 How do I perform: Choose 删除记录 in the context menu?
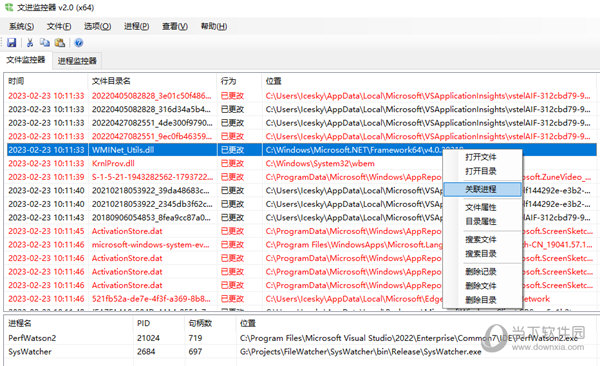click(481, 272)
